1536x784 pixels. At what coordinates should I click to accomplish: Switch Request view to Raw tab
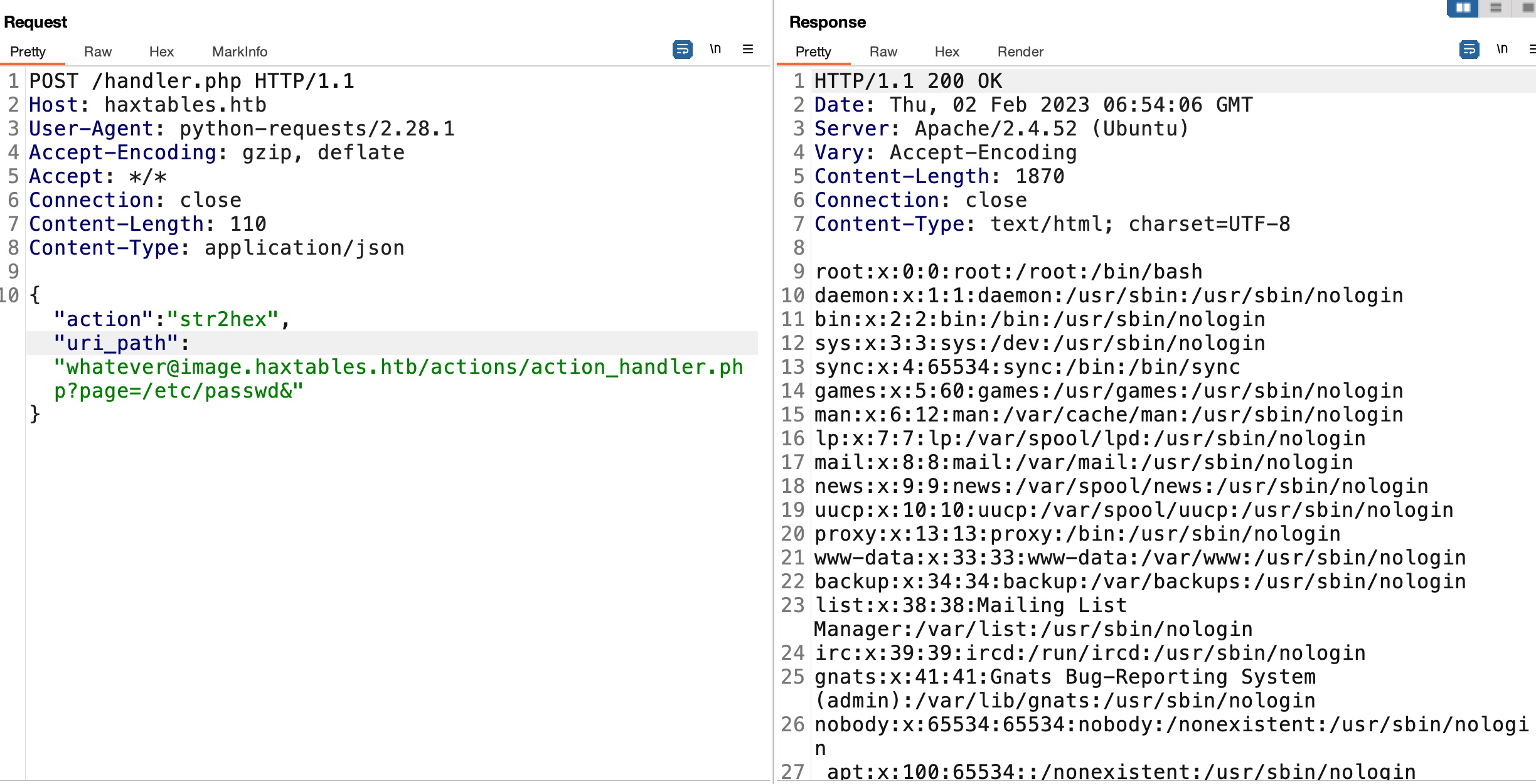[x=98, y=51]
